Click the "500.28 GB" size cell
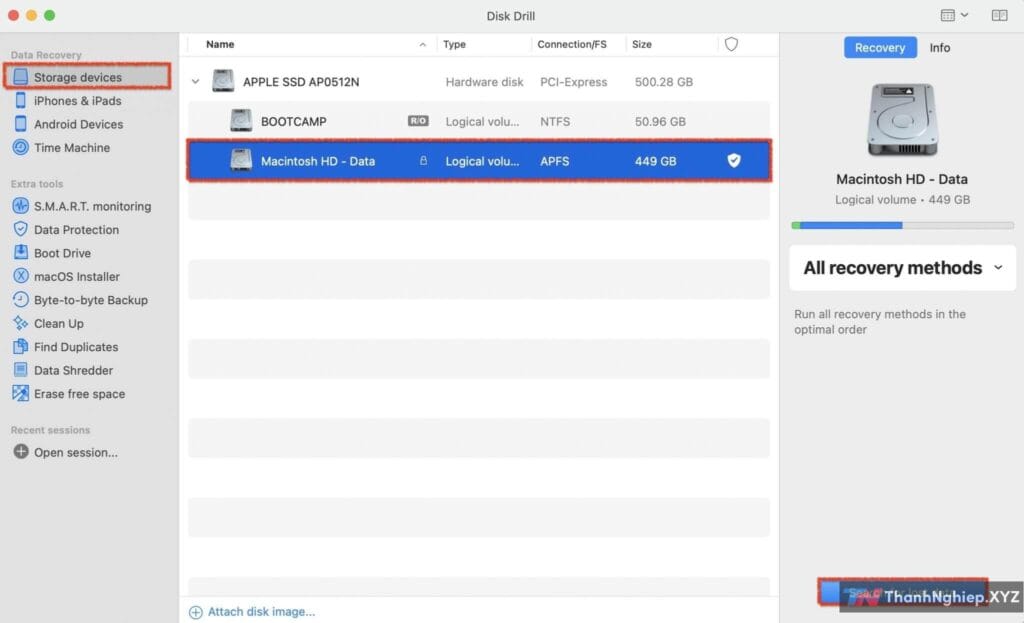This screenshot has width=1024, height=623. [x=664, y=82]
